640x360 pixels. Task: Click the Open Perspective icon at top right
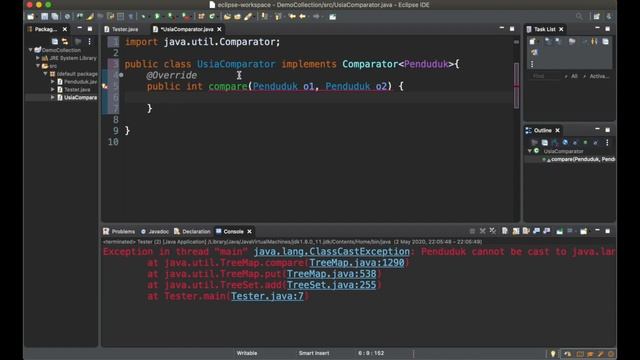pyautogui.click(x=597, y=17)
